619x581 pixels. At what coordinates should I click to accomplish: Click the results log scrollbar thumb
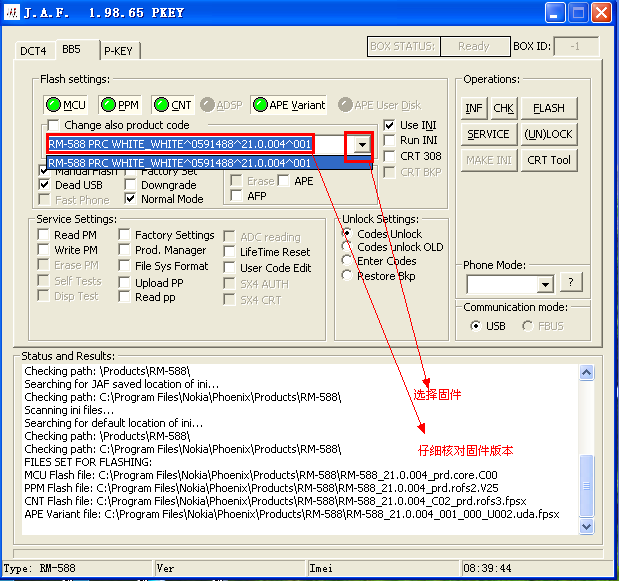(587, 486)
